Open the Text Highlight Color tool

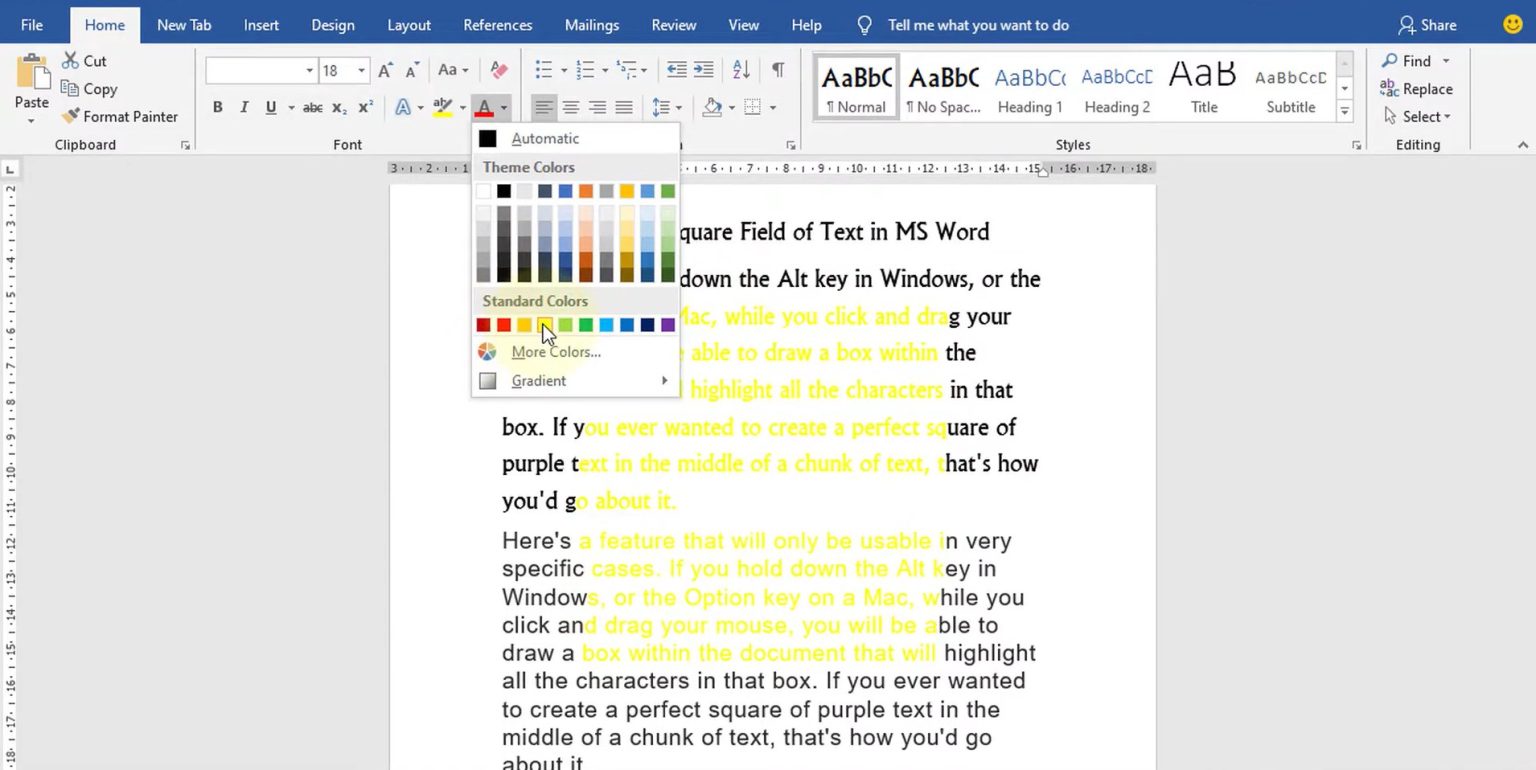pyautogui.click(x=444, y=107)
